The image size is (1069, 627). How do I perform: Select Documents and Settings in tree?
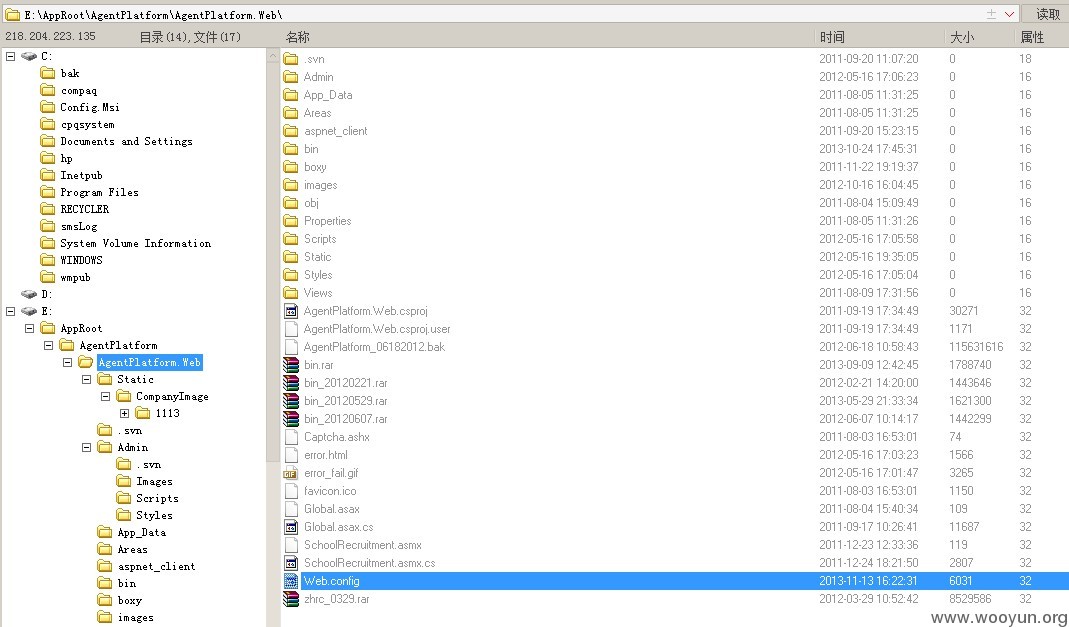pyautogui.click(x=126, y=141)
